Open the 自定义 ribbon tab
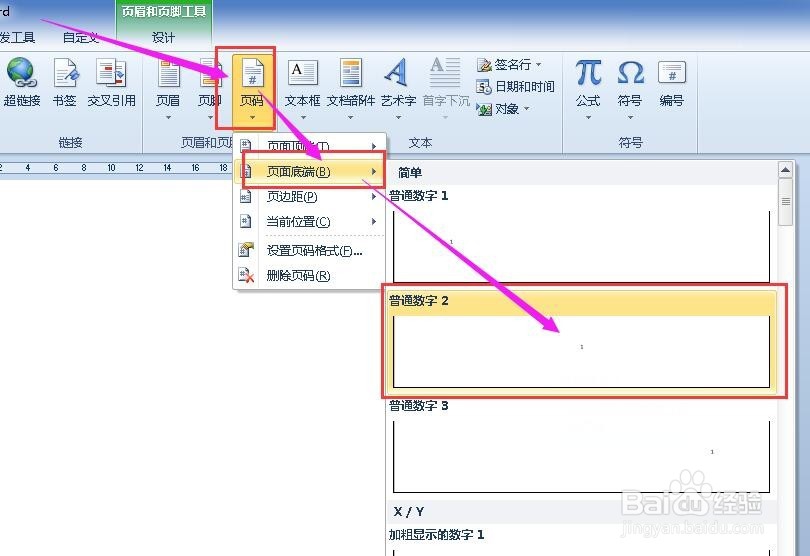This screenshot has height=556, width=810. [x=80, y=37]
